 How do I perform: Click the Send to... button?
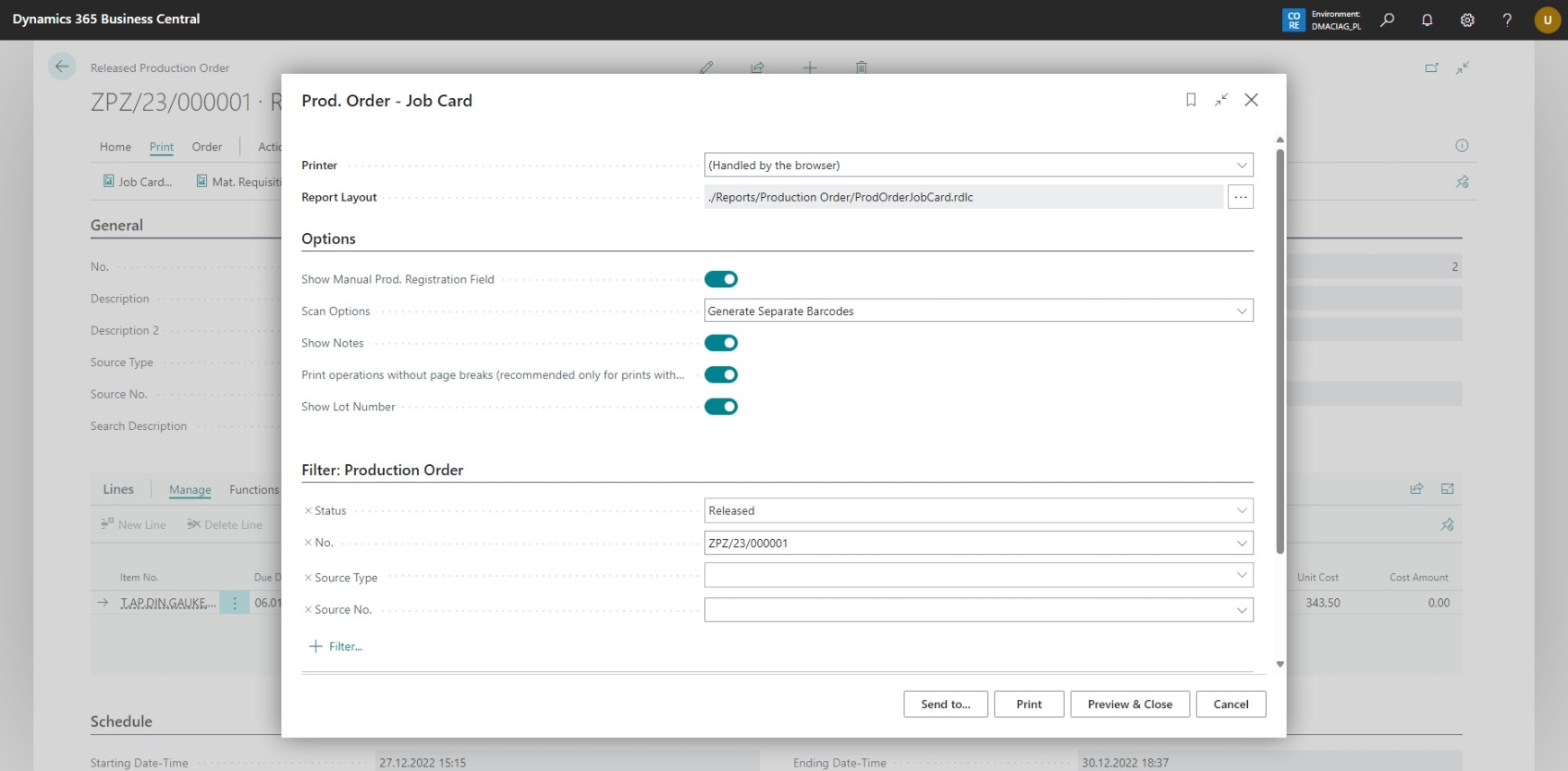point(946,704)
